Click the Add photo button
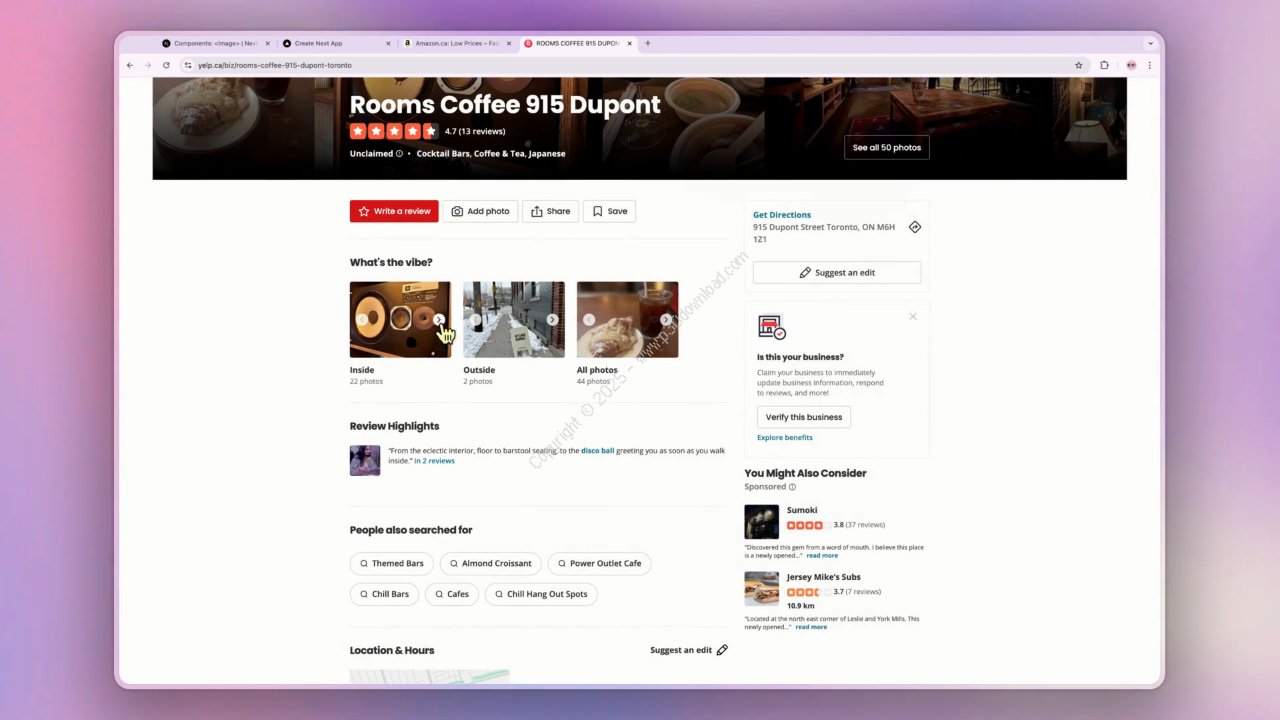The image size is (1280, 720). tap(480, 211)
